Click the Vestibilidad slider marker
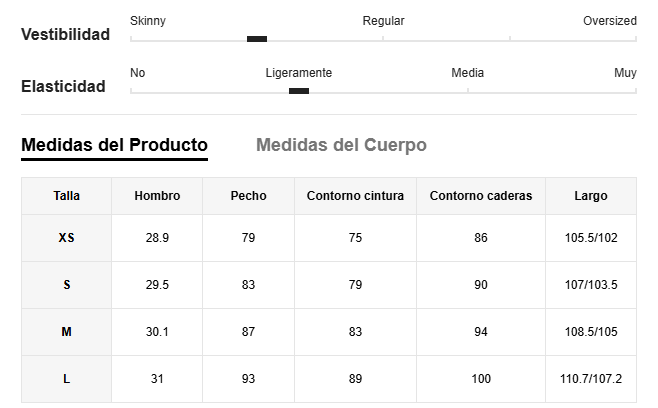658x408 pixels. coord(257,39)
